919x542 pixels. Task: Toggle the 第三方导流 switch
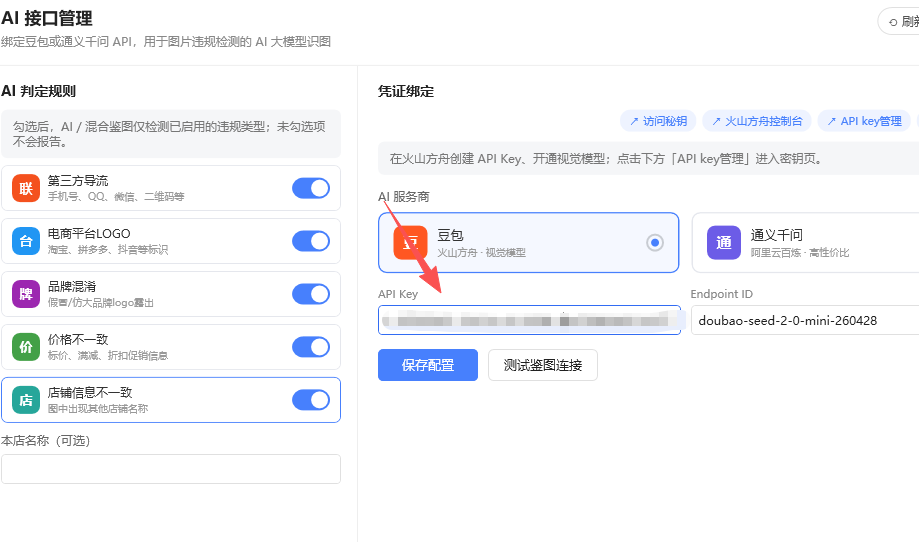311,188
